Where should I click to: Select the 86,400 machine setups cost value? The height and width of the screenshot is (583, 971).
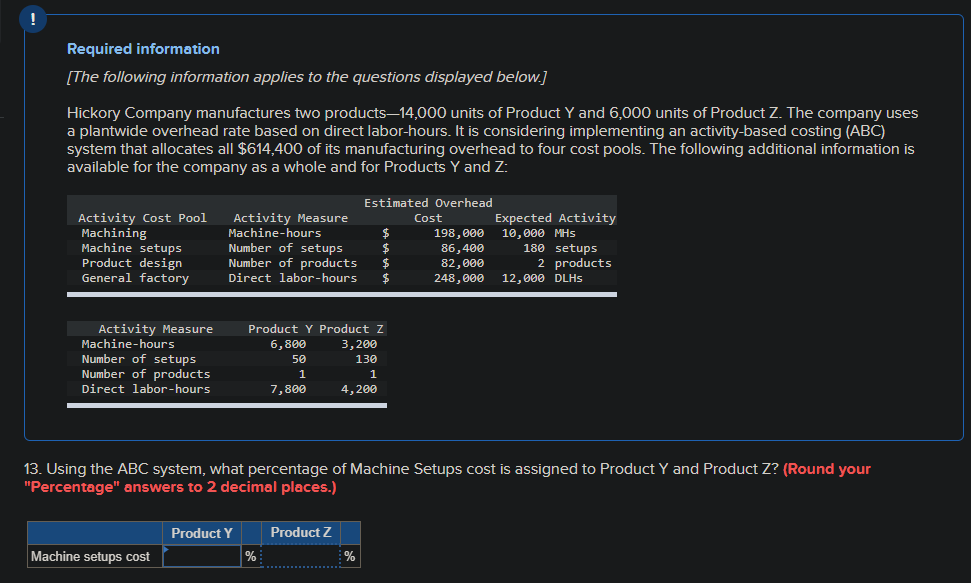tap(463, 248)
